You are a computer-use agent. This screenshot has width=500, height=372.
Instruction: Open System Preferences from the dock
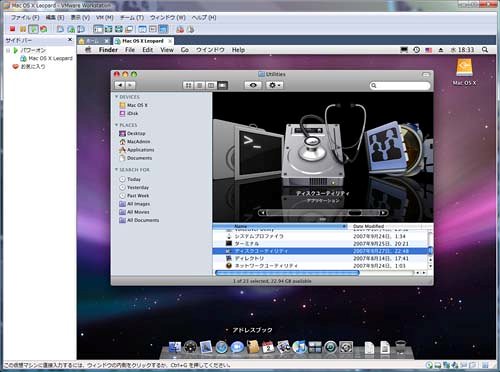(346, 347)
